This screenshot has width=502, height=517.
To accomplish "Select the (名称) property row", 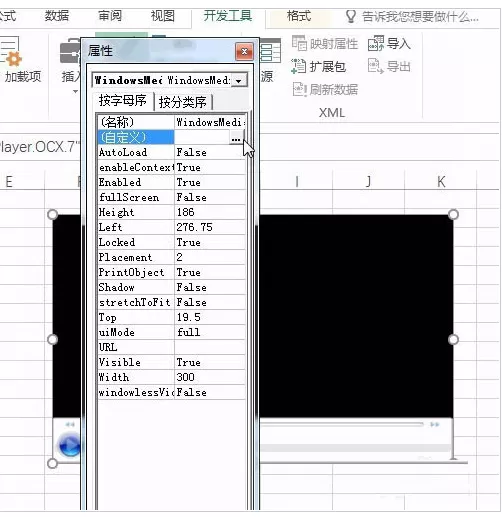I will (171, 122).
